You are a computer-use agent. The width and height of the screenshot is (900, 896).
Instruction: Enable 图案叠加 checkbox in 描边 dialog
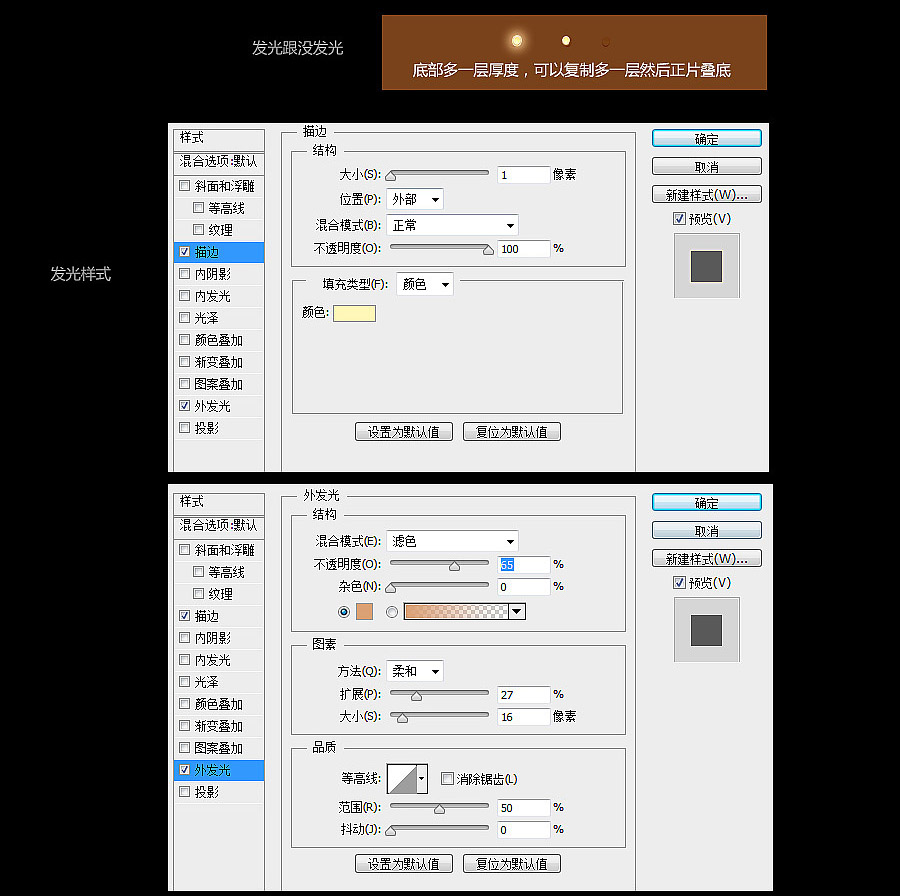click(x=184, y=383)
